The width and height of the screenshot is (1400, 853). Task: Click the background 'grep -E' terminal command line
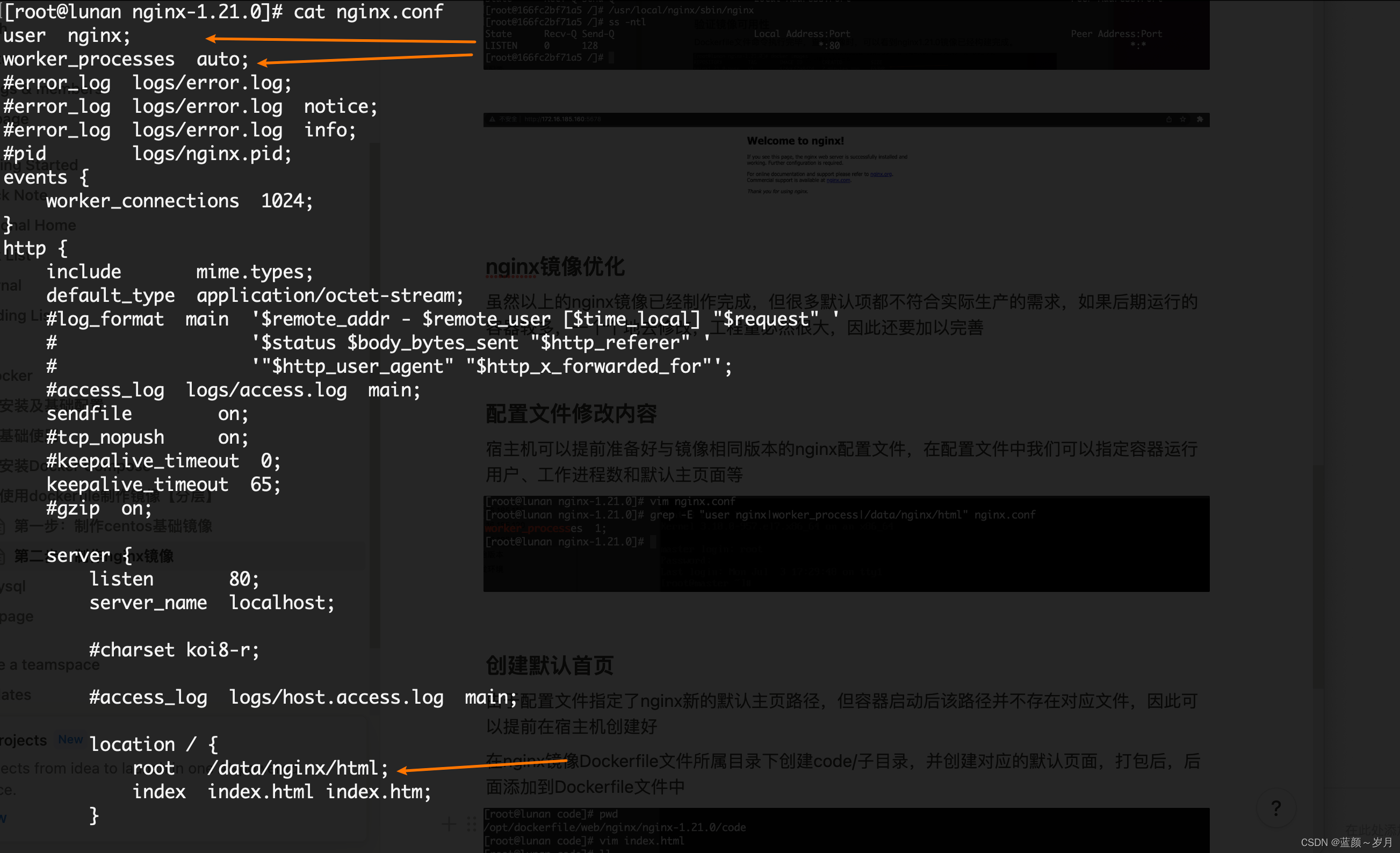pyautogui.click(x=760, y=515)
